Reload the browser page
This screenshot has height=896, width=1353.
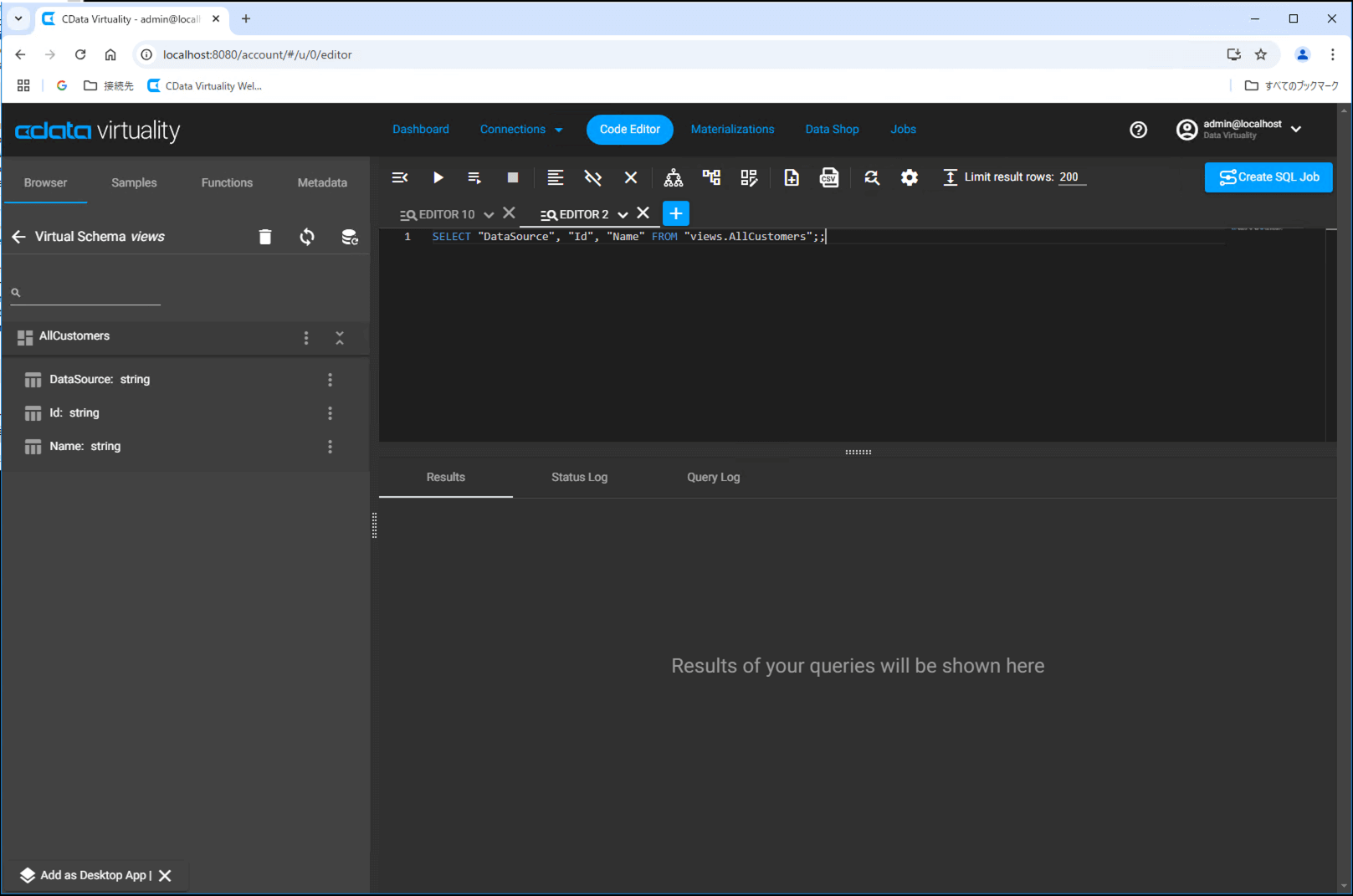pos(80,54)
